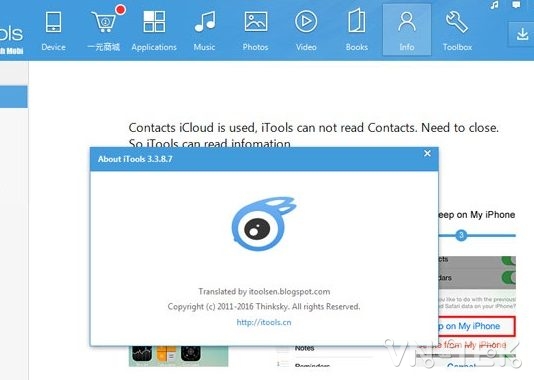The width and height of the screenshot is (534, 380).
Task: Click the small music note icon
Action: coord(494,5)
